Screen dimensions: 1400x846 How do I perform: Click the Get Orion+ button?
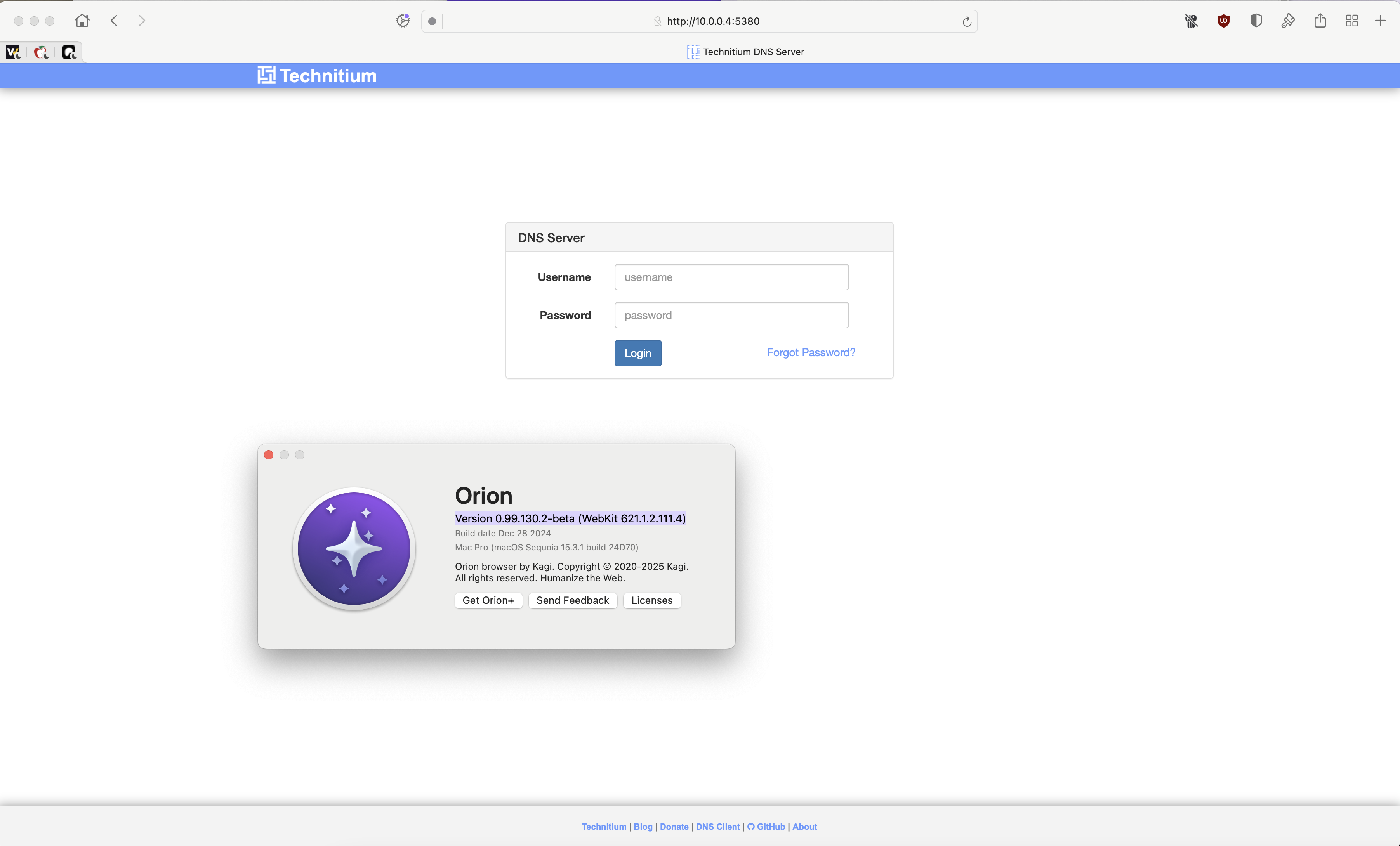[488, 600]
